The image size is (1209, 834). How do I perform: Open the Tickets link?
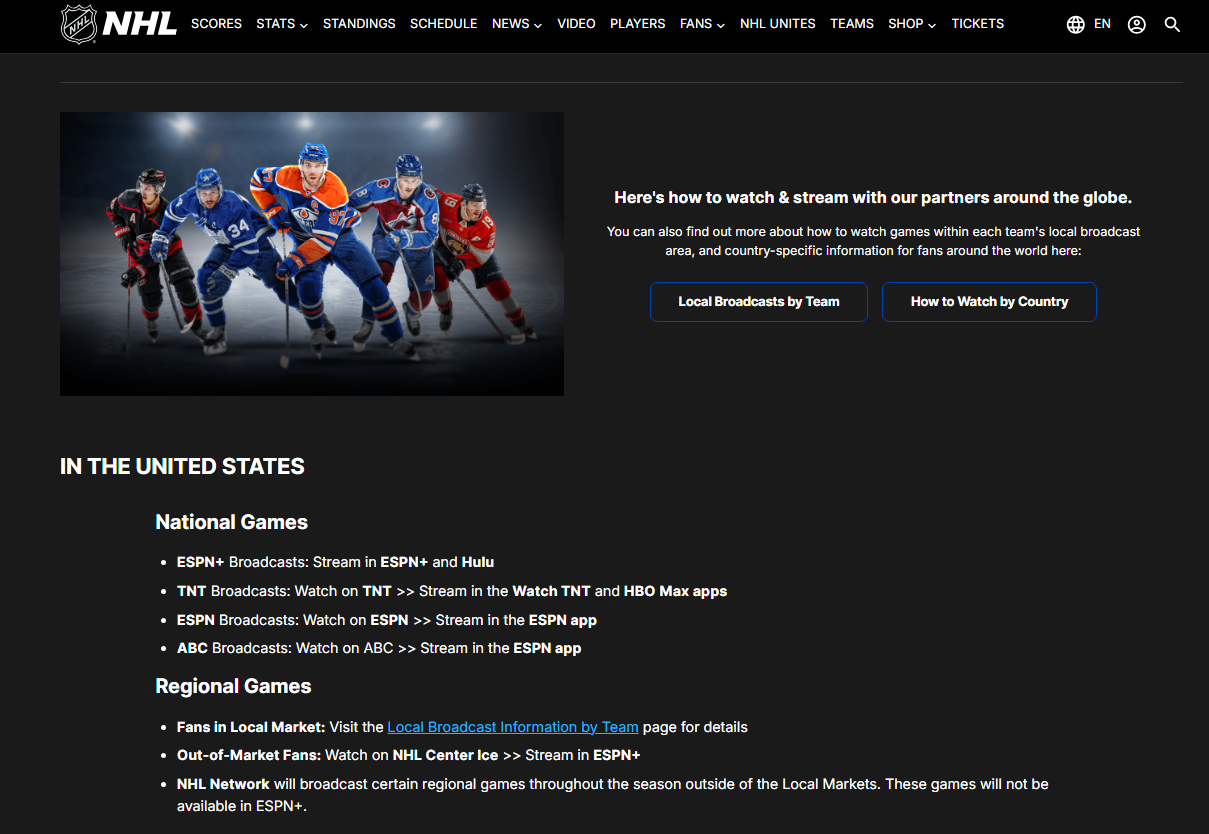[978, 23]
